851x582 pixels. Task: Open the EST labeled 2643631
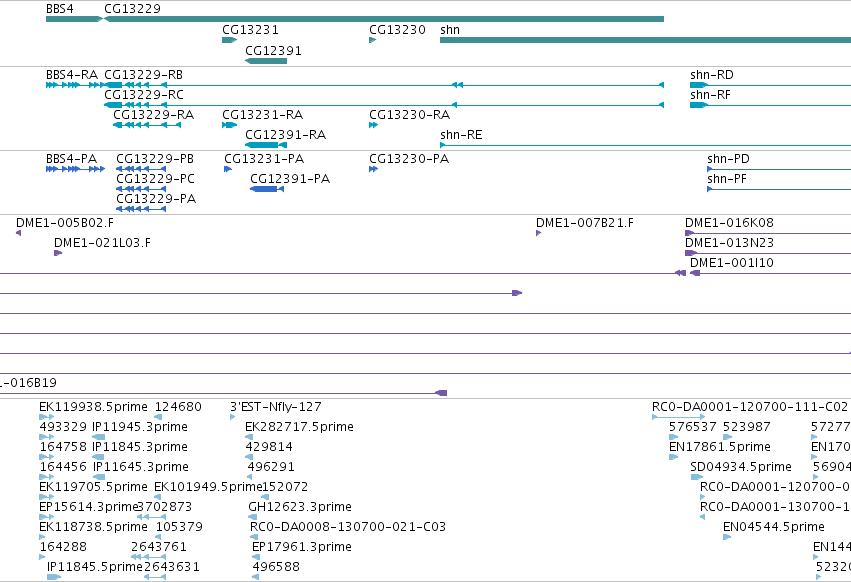[155, 577]
